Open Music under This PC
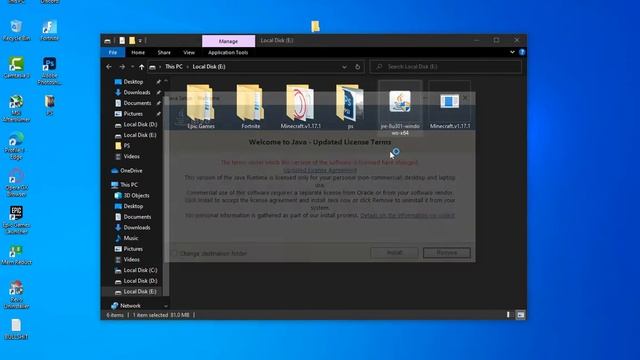Image resolution: width=640 pixels, height=360 pixels. point(131,238)
